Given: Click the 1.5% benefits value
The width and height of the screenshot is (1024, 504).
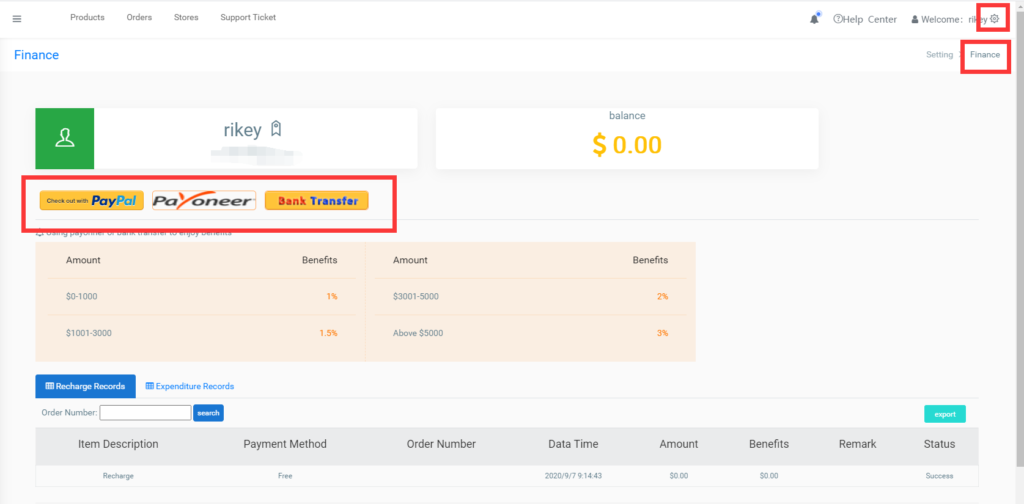Looking at the screenshot, I should point(328,333).
